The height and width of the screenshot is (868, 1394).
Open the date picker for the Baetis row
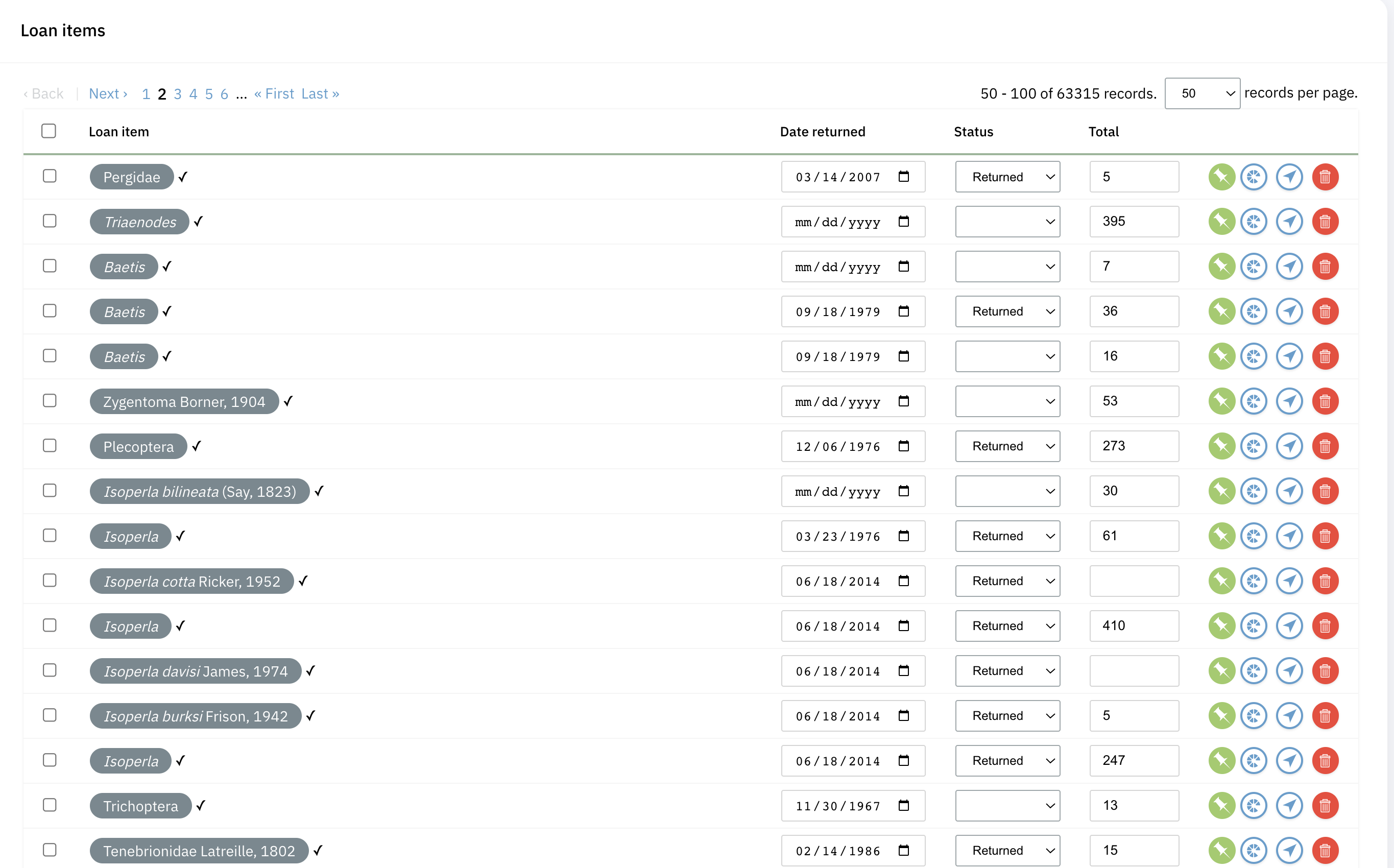[x=904, y=267]
